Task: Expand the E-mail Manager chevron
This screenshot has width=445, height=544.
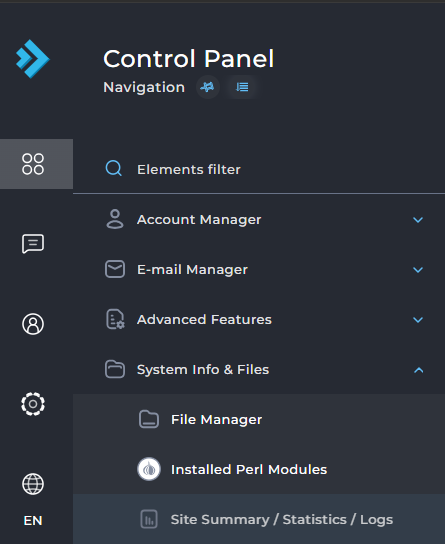Action: 418,270
